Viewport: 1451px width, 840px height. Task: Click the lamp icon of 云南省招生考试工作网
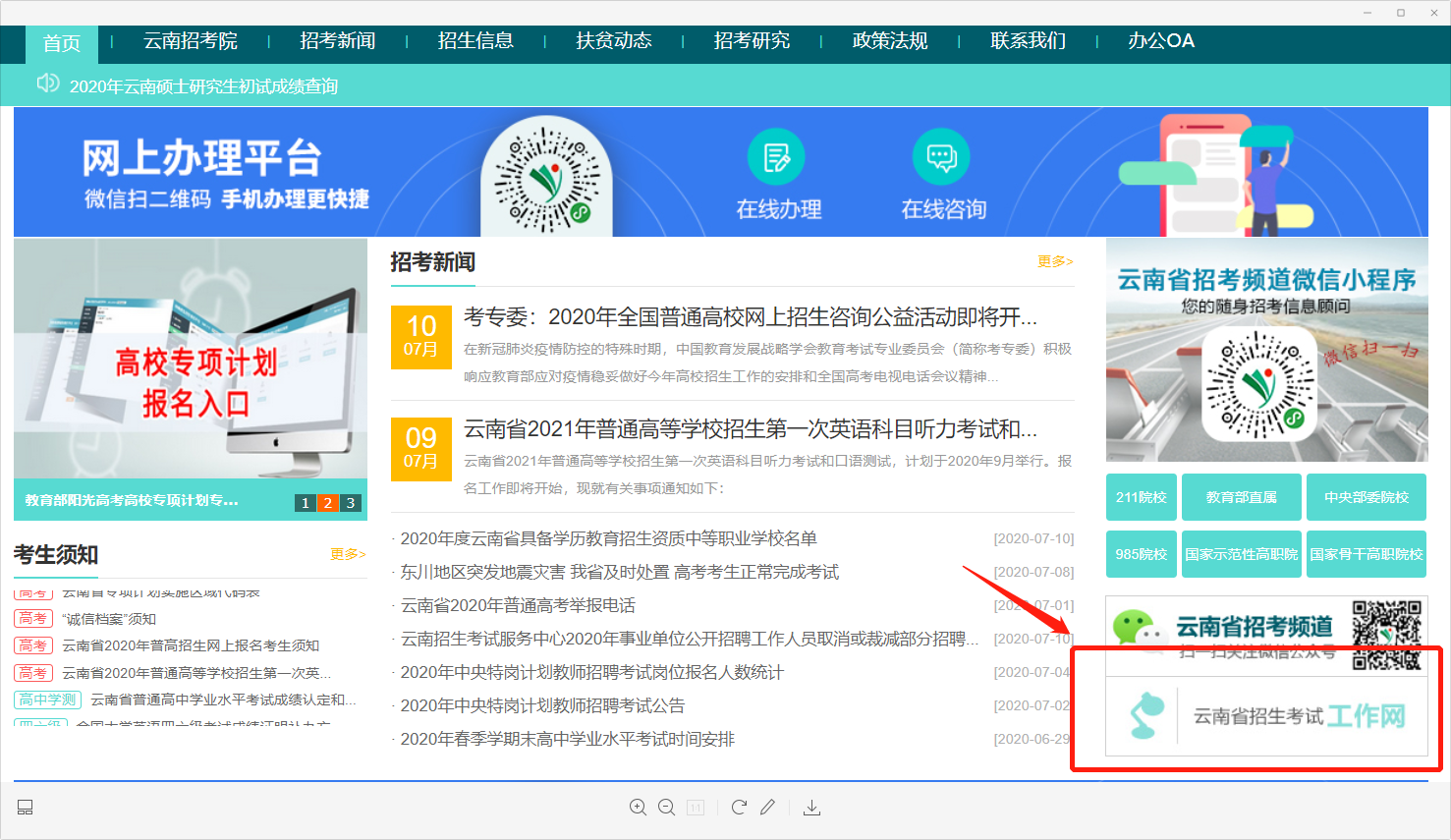point(1145,715)
